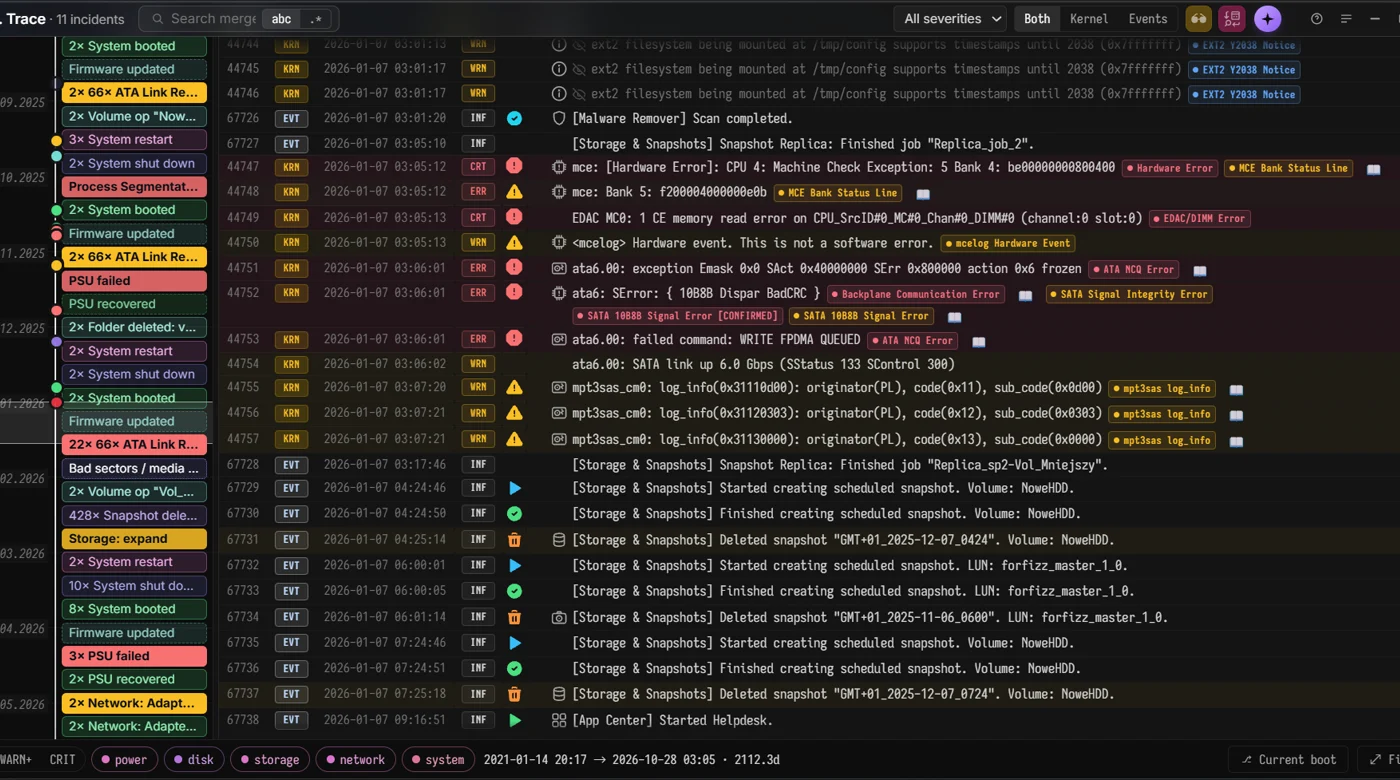Switch to the Kernel log tab
Image resolution: width=1400 pixels, height=780 pixels.
pyautogui.click(x=1089, y=19)
